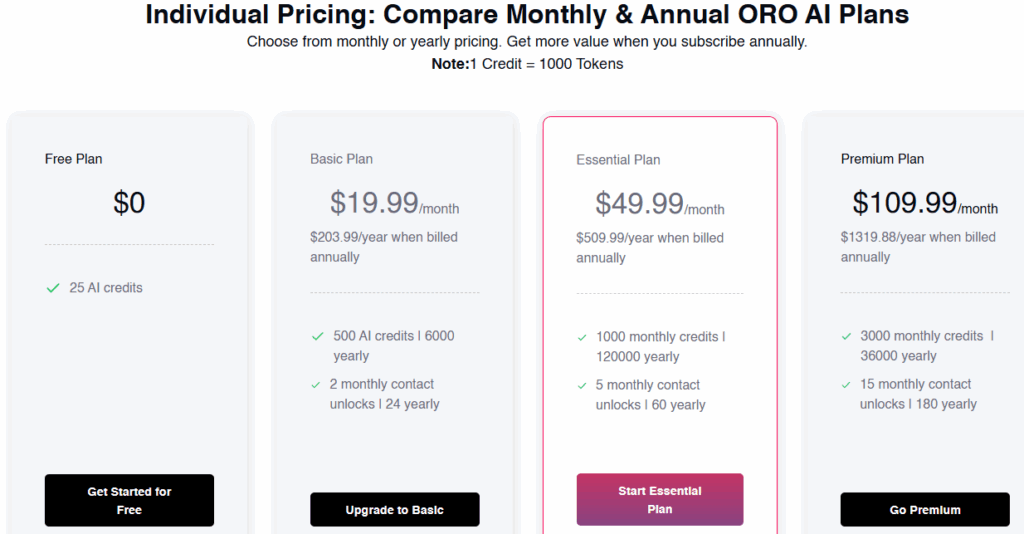Screen dimensions: 1024x534
Task: Click the checkmark next to 3000 monthly credits
Action: [847, 336]
